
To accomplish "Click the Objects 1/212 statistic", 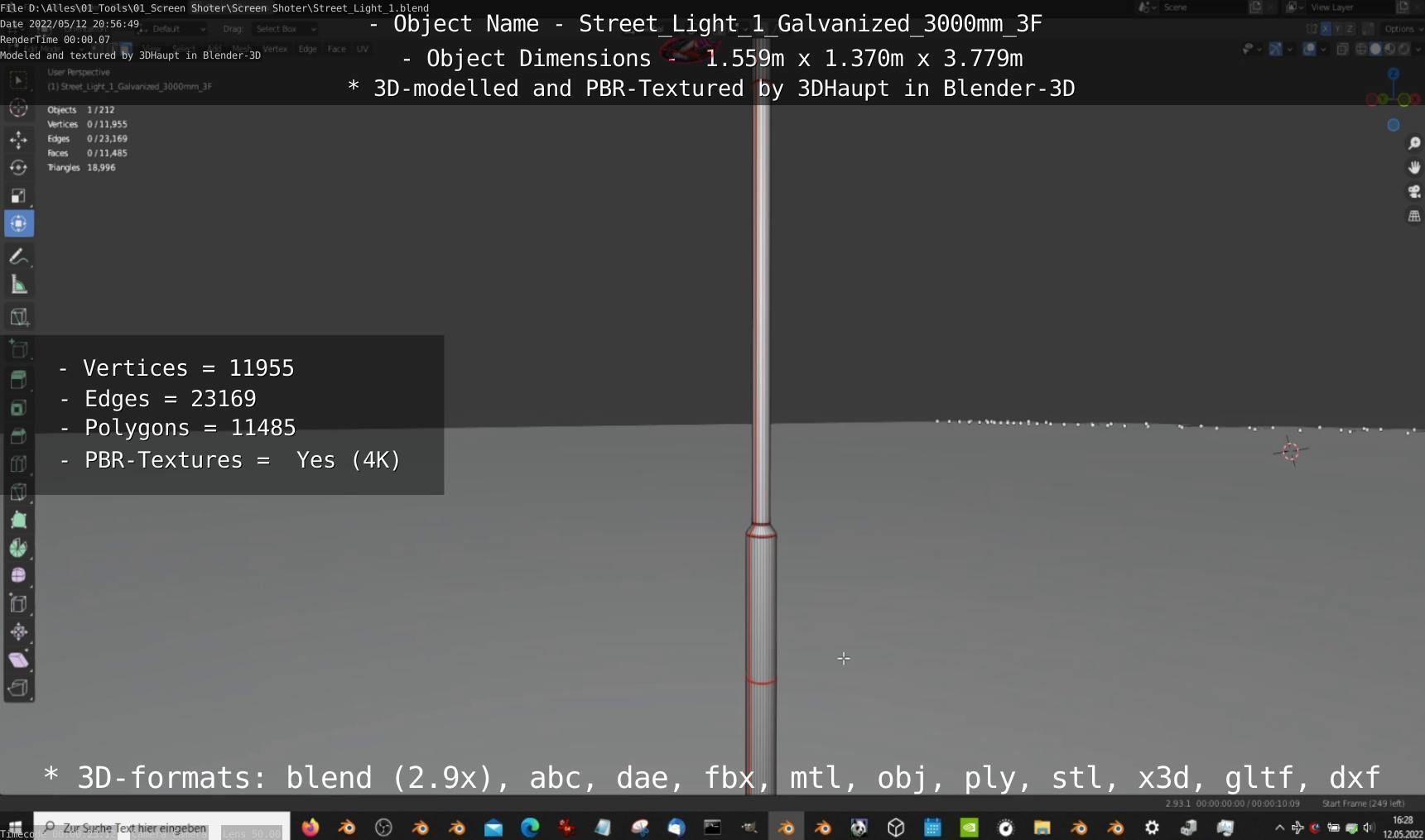I will pyautogui.click(x=80, y=109).
